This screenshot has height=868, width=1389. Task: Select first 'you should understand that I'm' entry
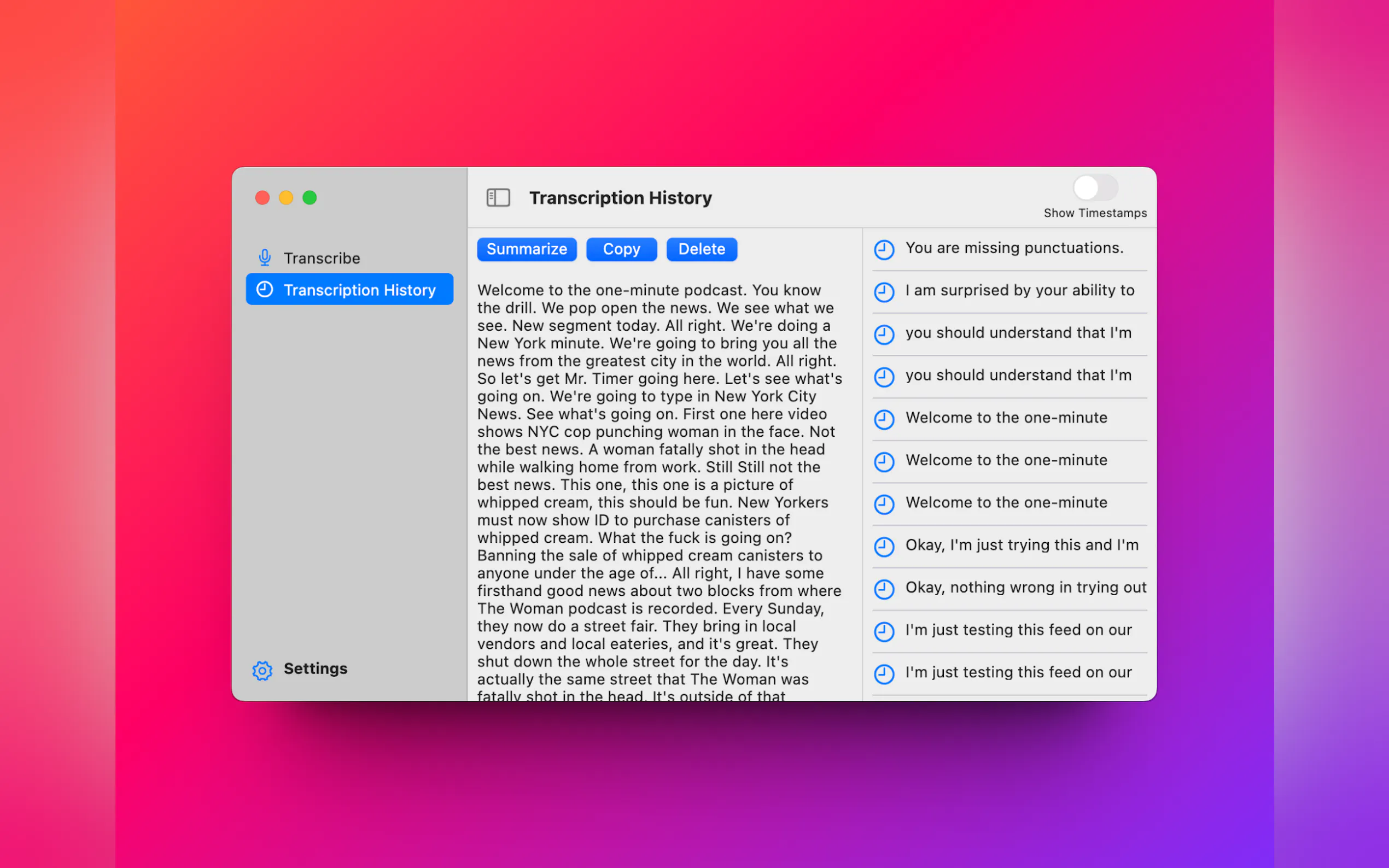1018,333
